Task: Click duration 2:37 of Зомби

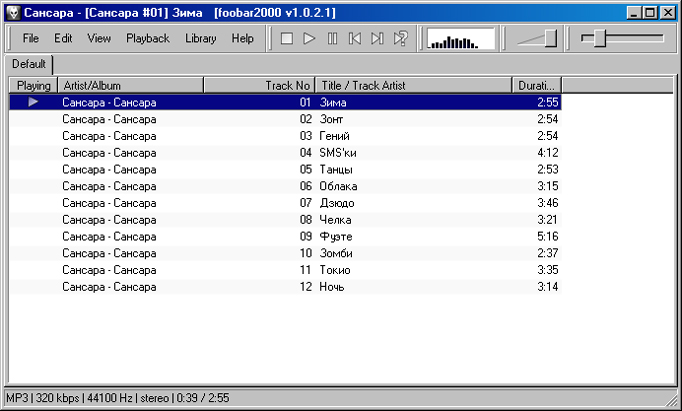Action: [548, 253]
